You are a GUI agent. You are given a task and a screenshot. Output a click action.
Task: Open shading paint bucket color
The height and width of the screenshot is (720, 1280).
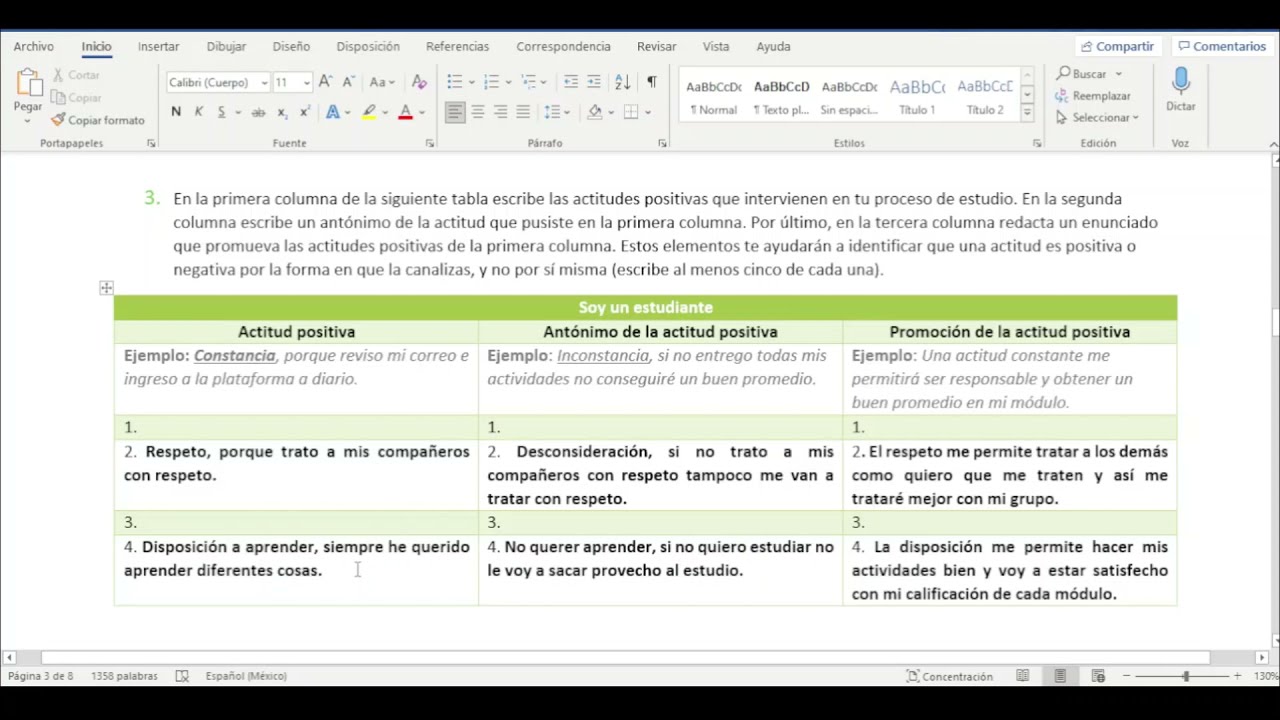595,112
